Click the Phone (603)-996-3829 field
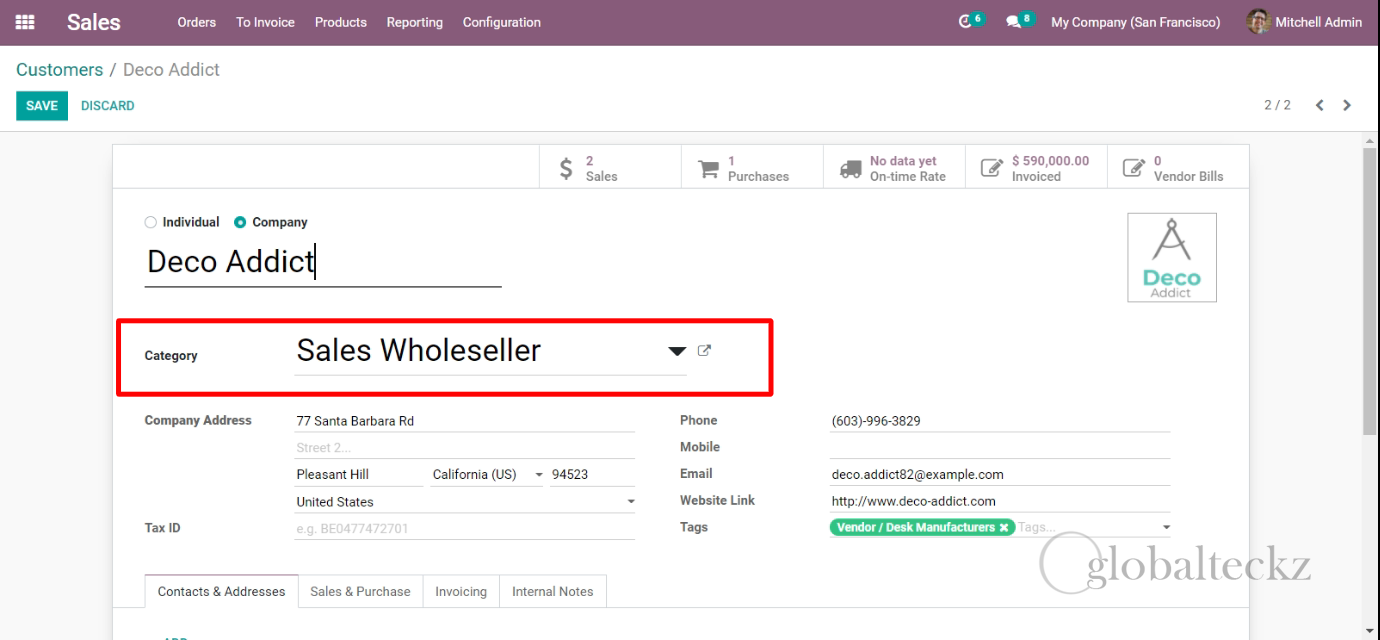This screenshot has width=1380, height=640. click(x=1000, y=421)
